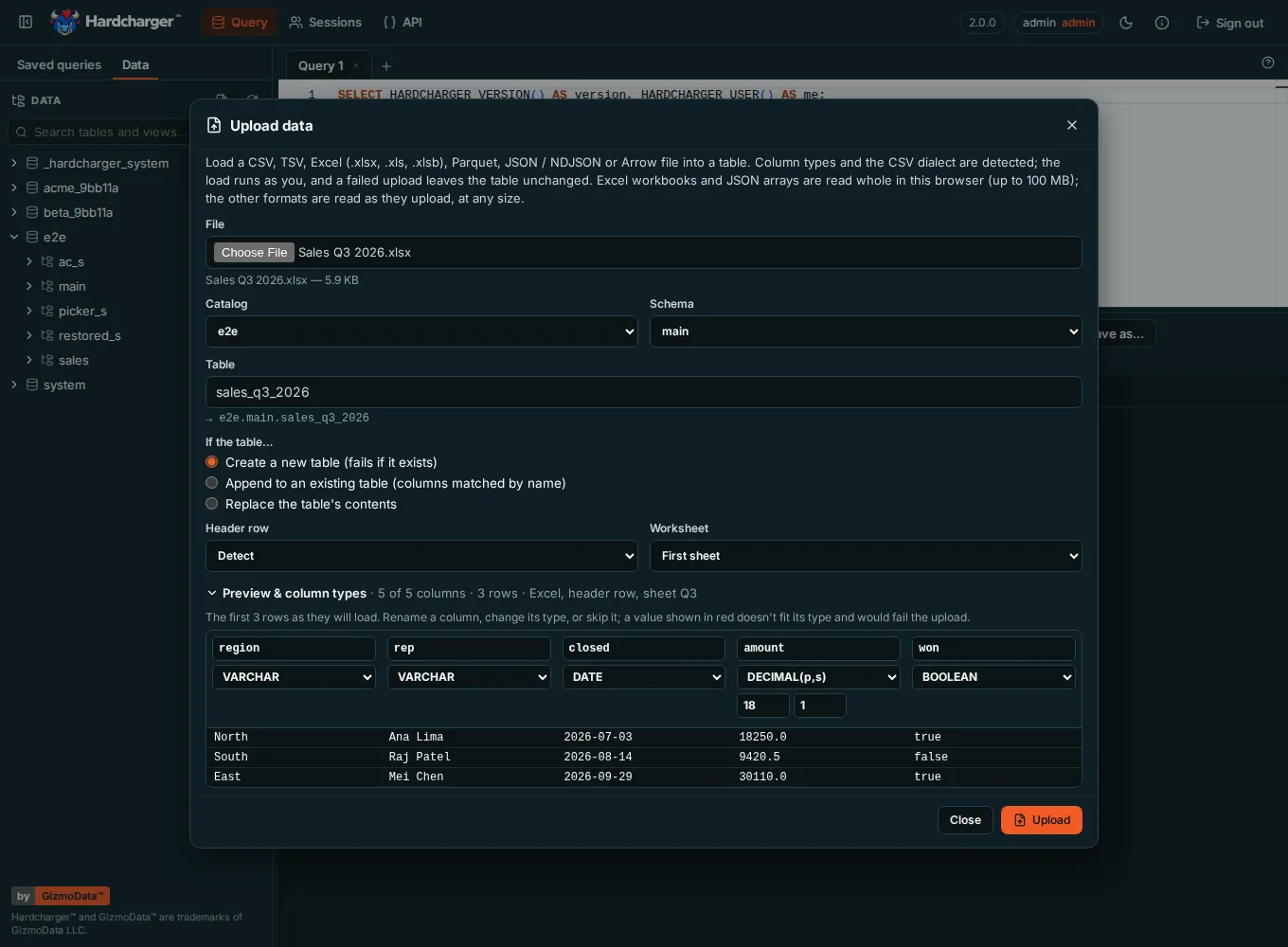This screenshot has width=1288, height=947.
Task: Open the Catalog dropdown e2e
Action: coord(421,331)
